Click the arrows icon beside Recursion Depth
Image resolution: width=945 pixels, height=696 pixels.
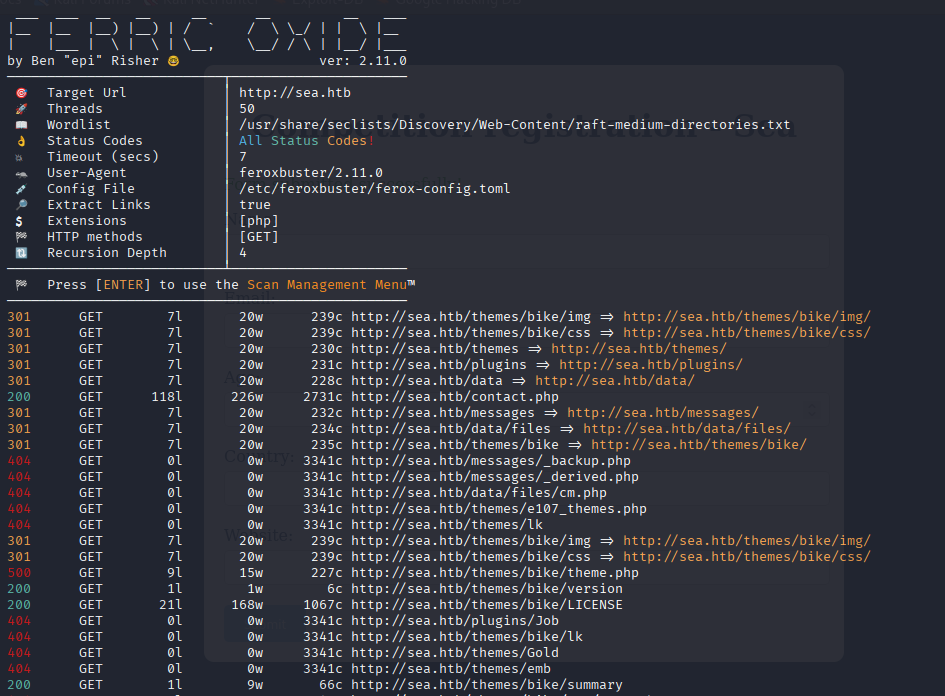(22, 253)
